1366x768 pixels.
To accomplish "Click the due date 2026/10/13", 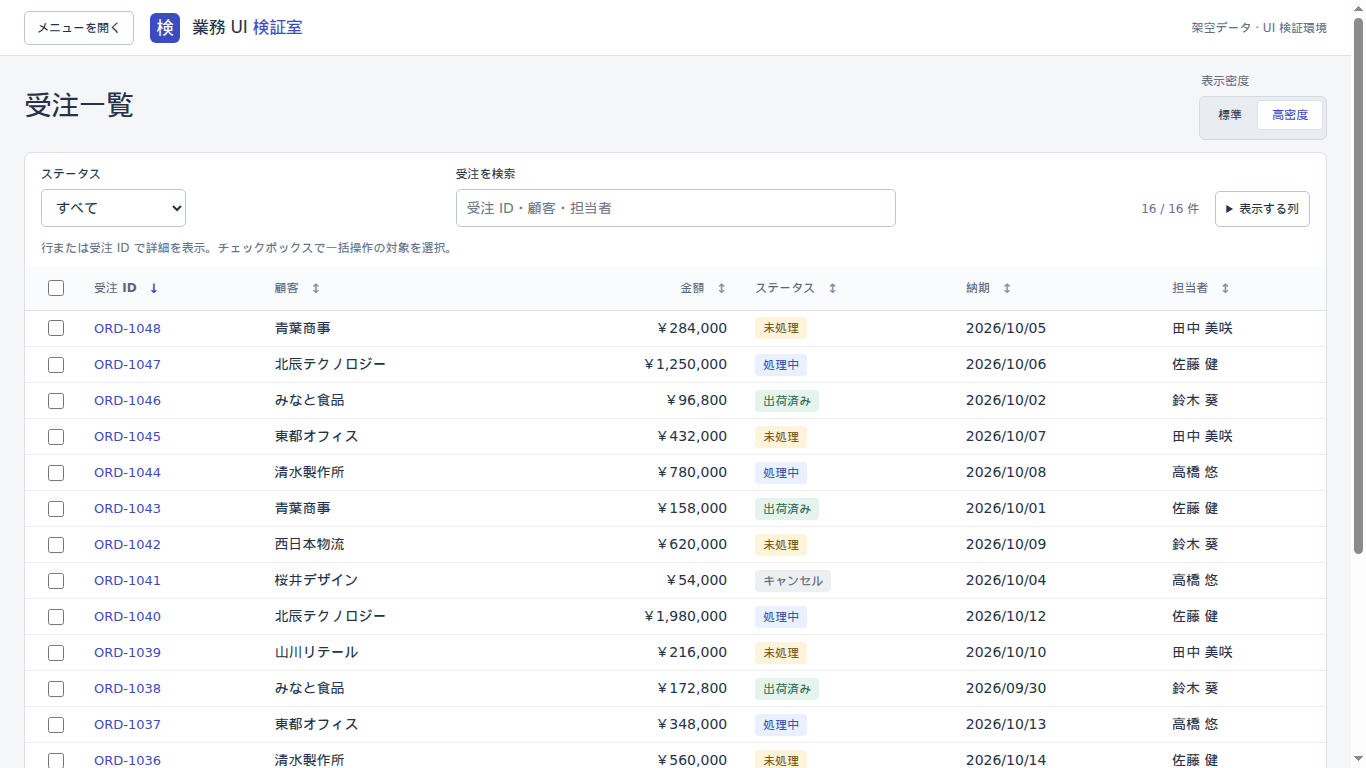I will pos(1006,724).
